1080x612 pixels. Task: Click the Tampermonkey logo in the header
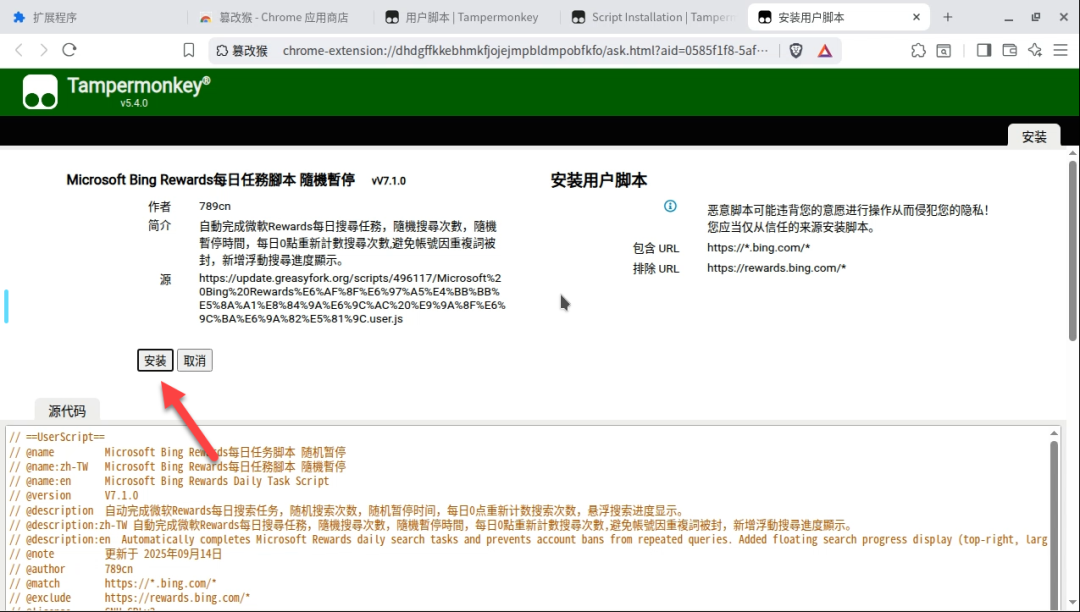click(x=40, y=92)
